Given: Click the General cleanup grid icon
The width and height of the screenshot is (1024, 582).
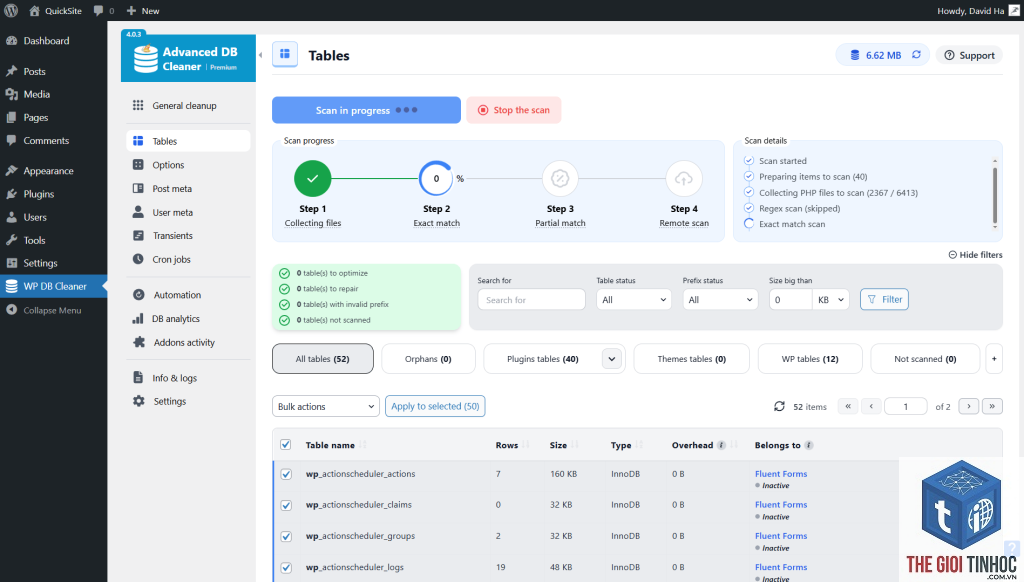Looking at the screenshot, I should pos(138,105).
